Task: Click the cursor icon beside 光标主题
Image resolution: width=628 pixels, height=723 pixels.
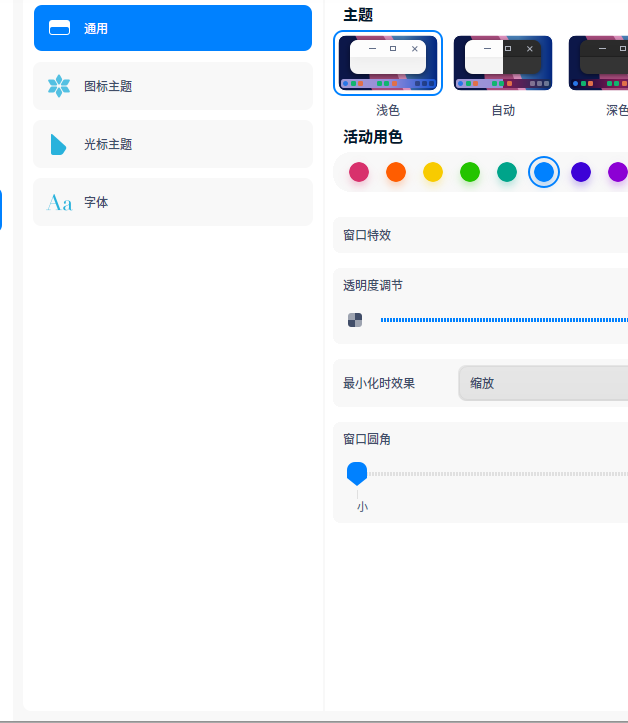Action: pyautogui.click(x=58, y=144)
